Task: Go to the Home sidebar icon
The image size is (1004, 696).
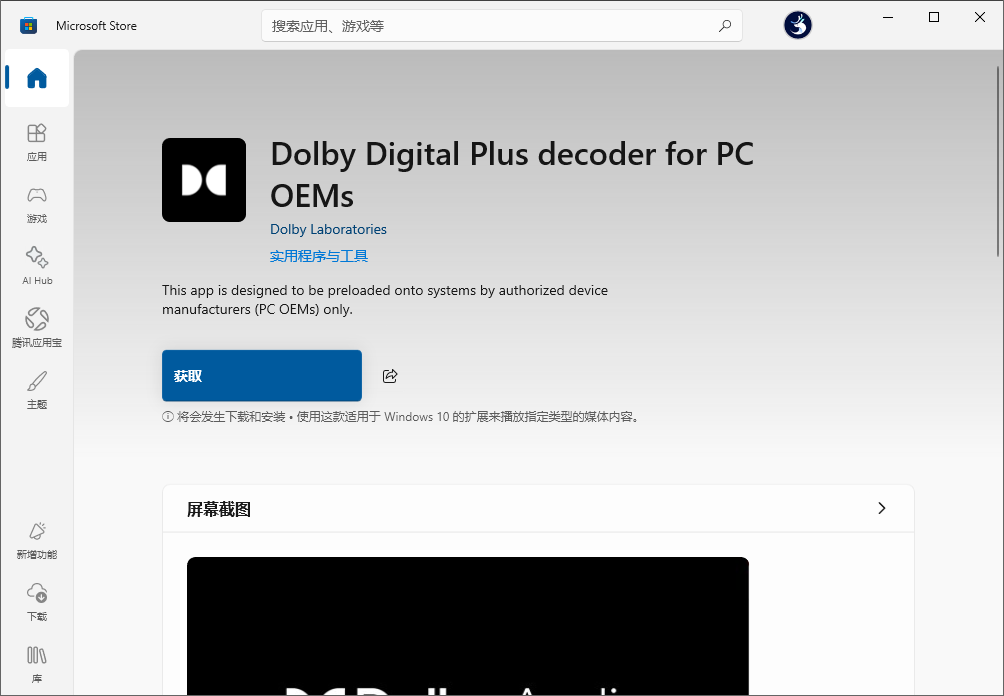Action: click(36, 78)
